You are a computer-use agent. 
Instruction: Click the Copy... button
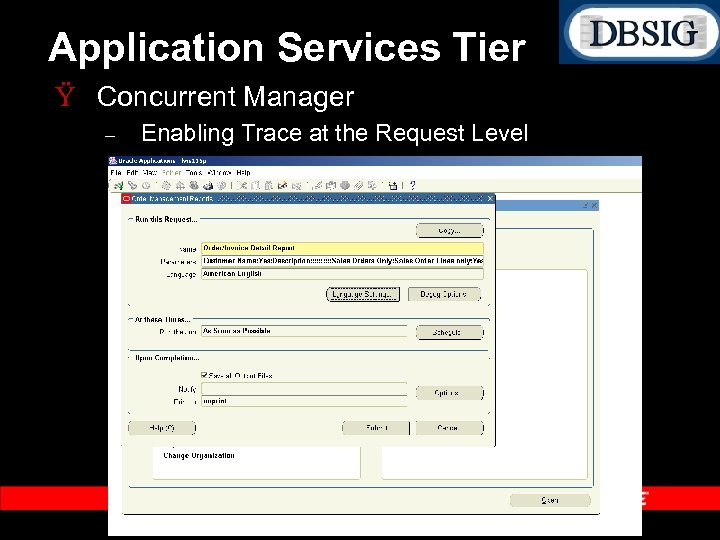(x=450, y=231)
